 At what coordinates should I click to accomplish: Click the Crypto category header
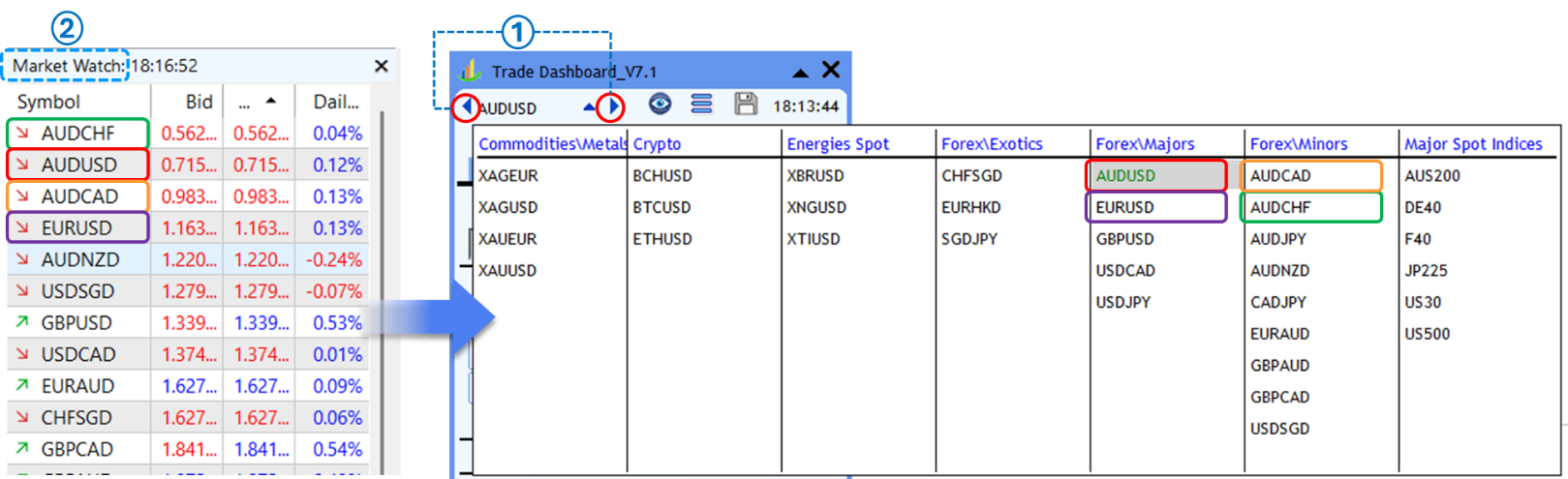657,144
